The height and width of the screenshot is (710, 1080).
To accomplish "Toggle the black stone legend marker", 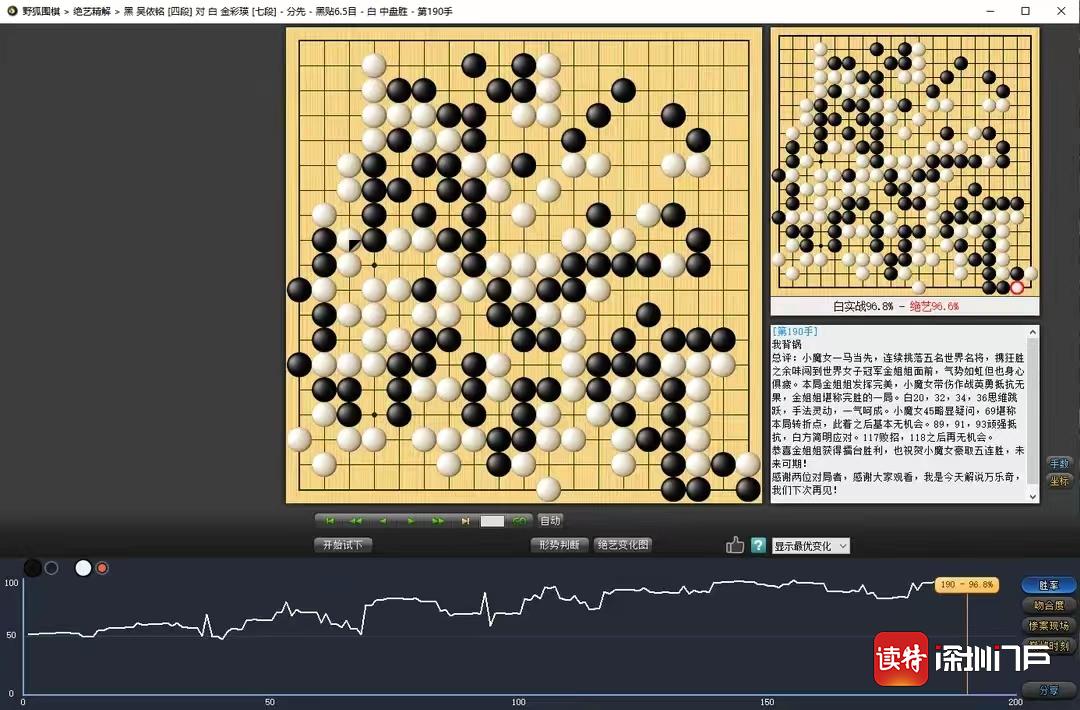I will coord(32,568).
